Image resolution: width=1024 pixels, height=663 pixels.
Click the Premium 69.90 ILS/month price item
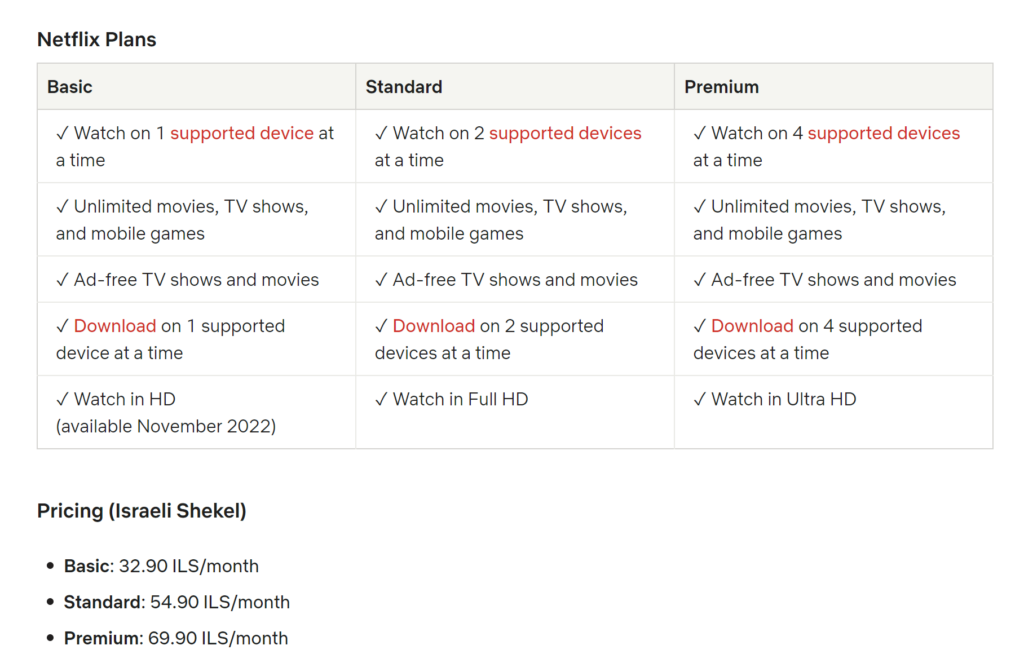tap(176, 638)
